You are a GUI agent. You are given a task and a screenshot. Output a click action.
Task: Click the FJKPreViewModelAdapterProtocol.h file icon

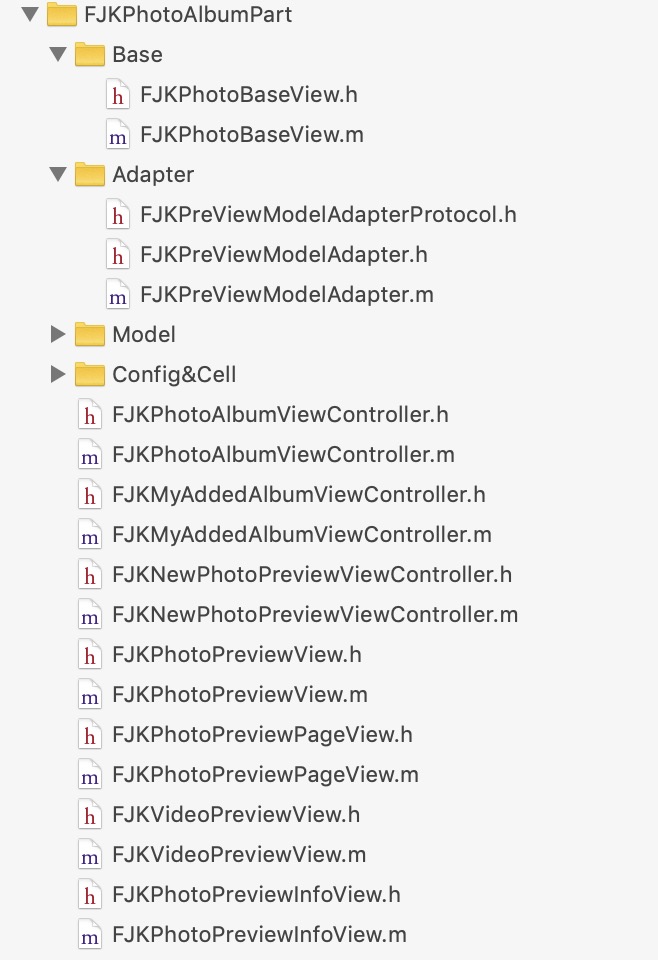118,215
